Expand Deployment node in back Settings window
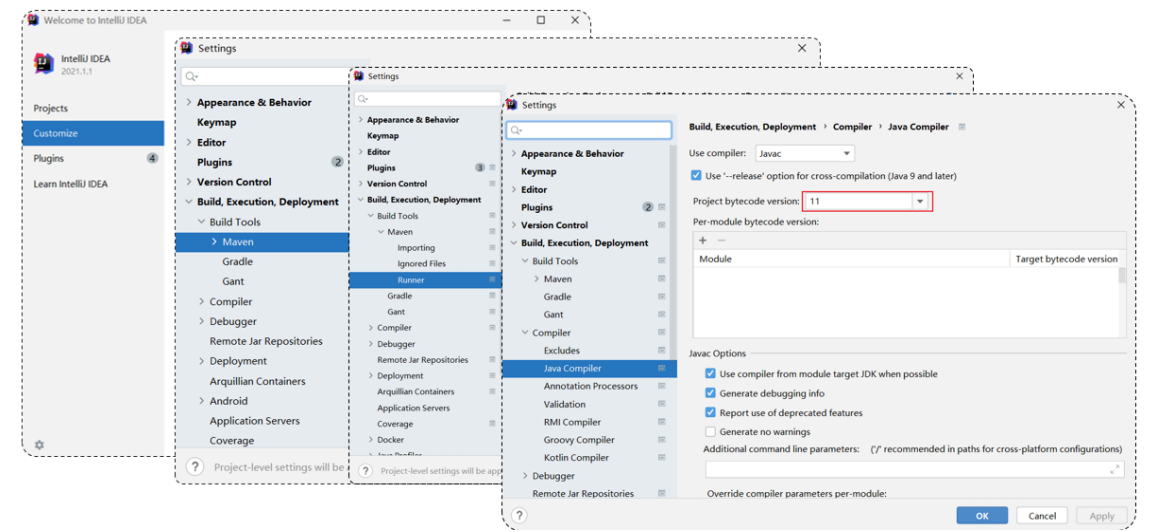 201,361
